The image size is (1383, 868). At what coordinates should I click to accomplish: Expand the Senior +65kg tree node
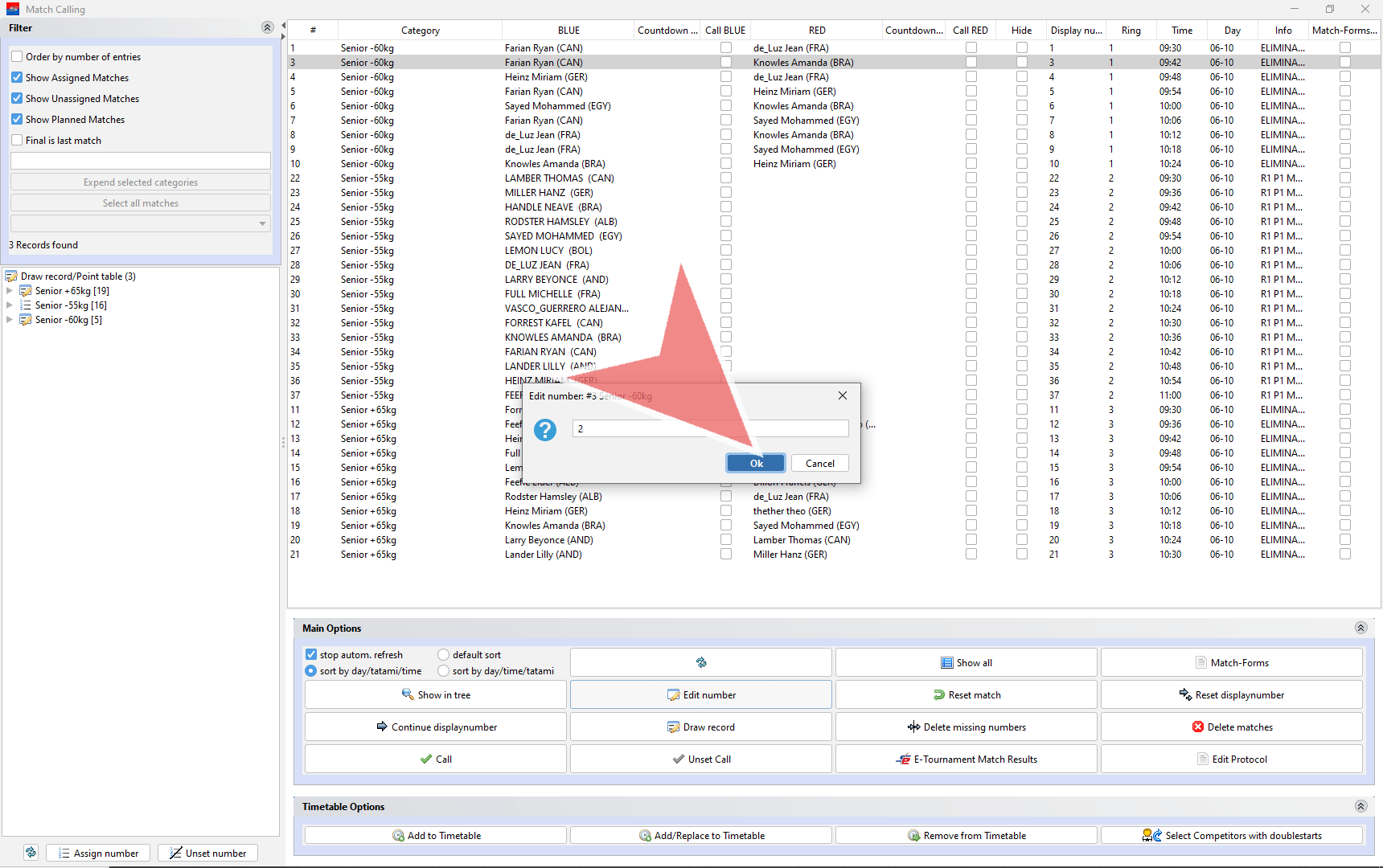tap(10, 291)
